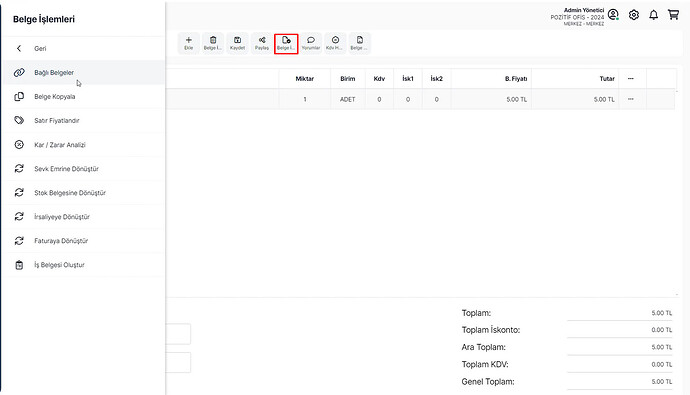Click the trash can delete icon
The image size is (690, 395).
[x=213, y=43]
